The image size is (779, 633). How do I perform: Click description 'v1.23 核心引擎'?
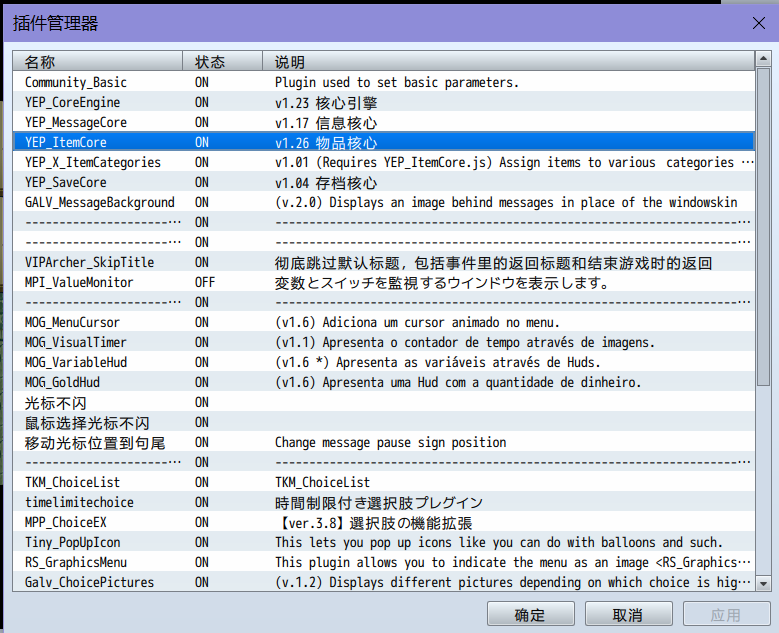(x=326, y=103)
